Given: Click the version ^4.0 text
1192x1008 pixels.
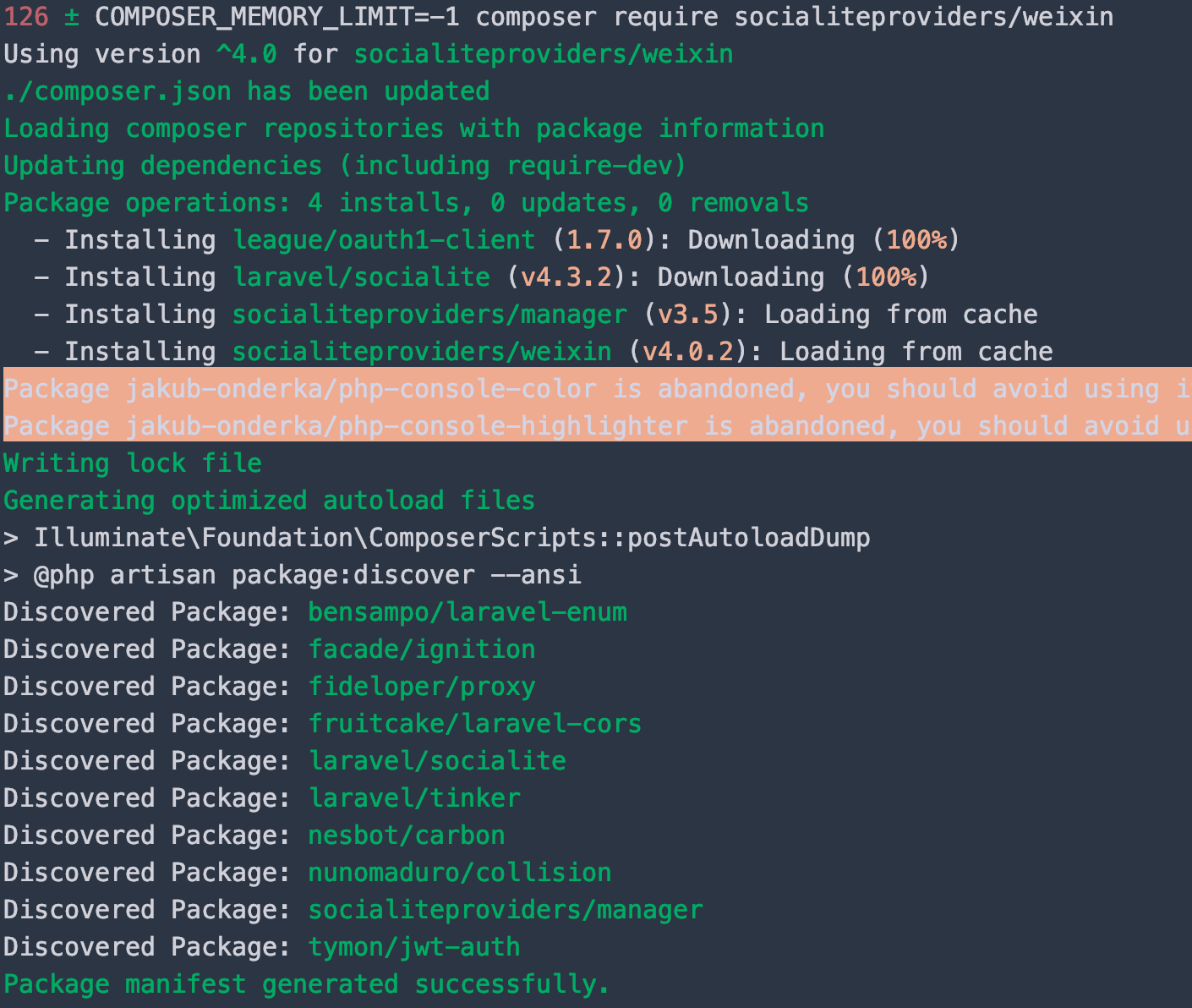Looking at the screenshot, I should point(246,54).
